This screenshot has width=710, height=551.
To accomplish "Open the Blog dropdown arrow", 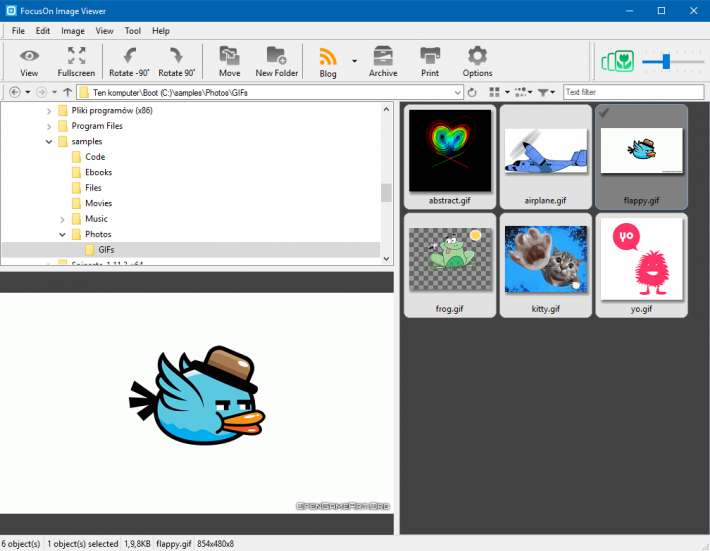I will click(355, 61).
